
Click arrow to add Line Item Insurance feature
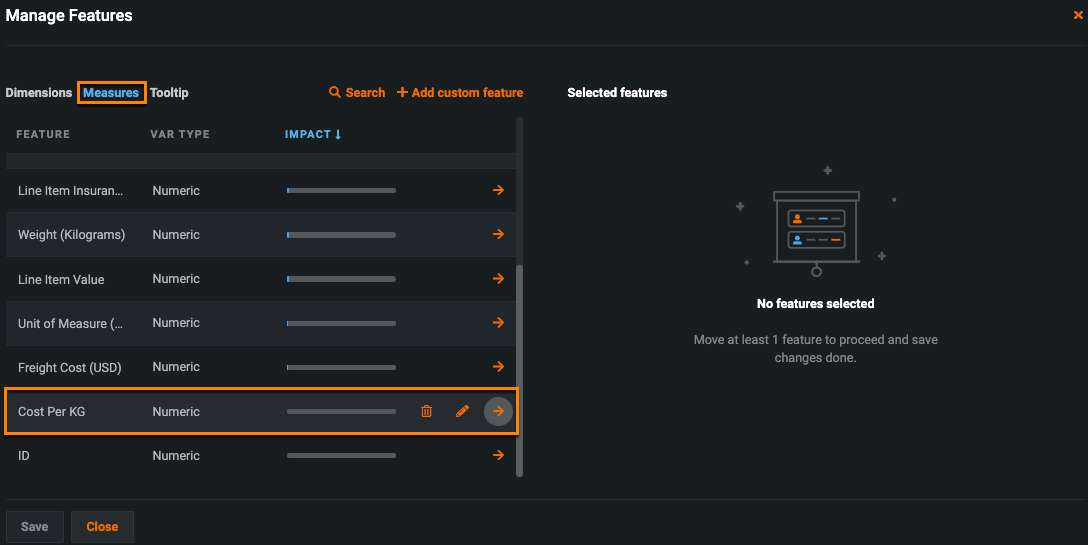tap(498, 190)
